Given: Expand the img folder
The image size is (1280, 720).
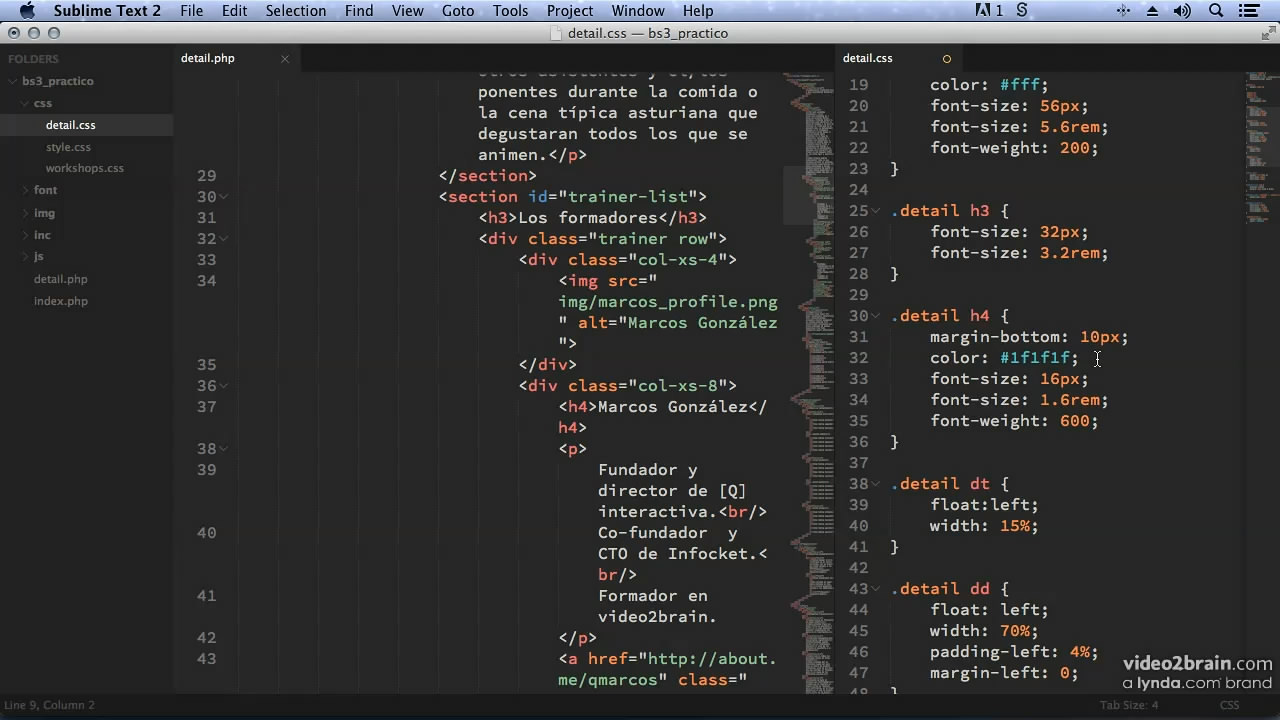Looking at the screenshot, I should click(x=25, y=213).
